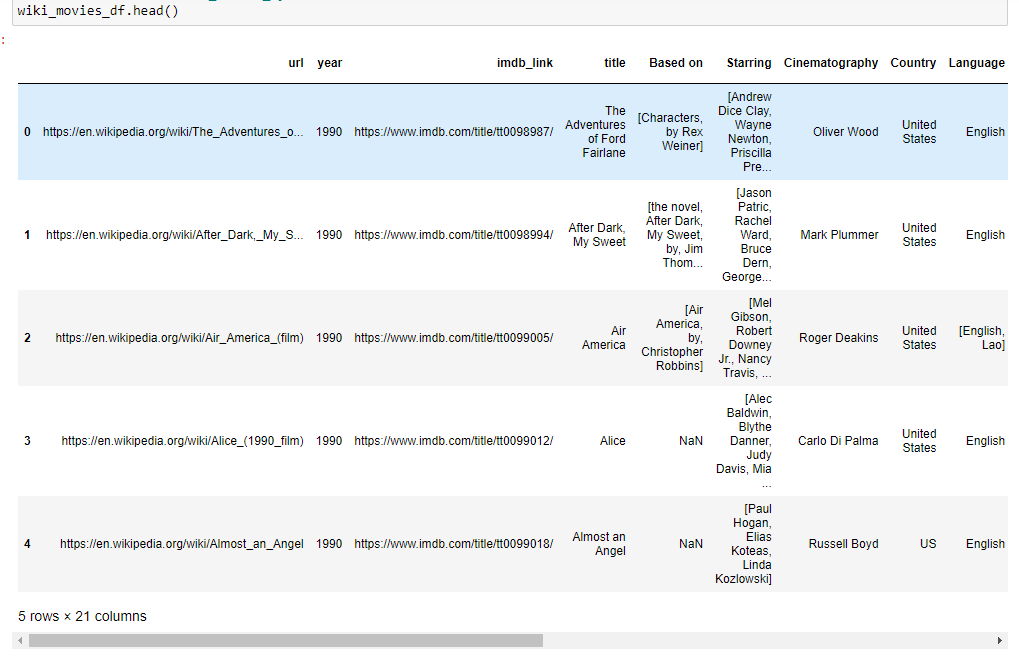Image resolution: width=1019 pixels, height=658 pixels.
Task: Click row index 3
Action: [x=27, y=441]
